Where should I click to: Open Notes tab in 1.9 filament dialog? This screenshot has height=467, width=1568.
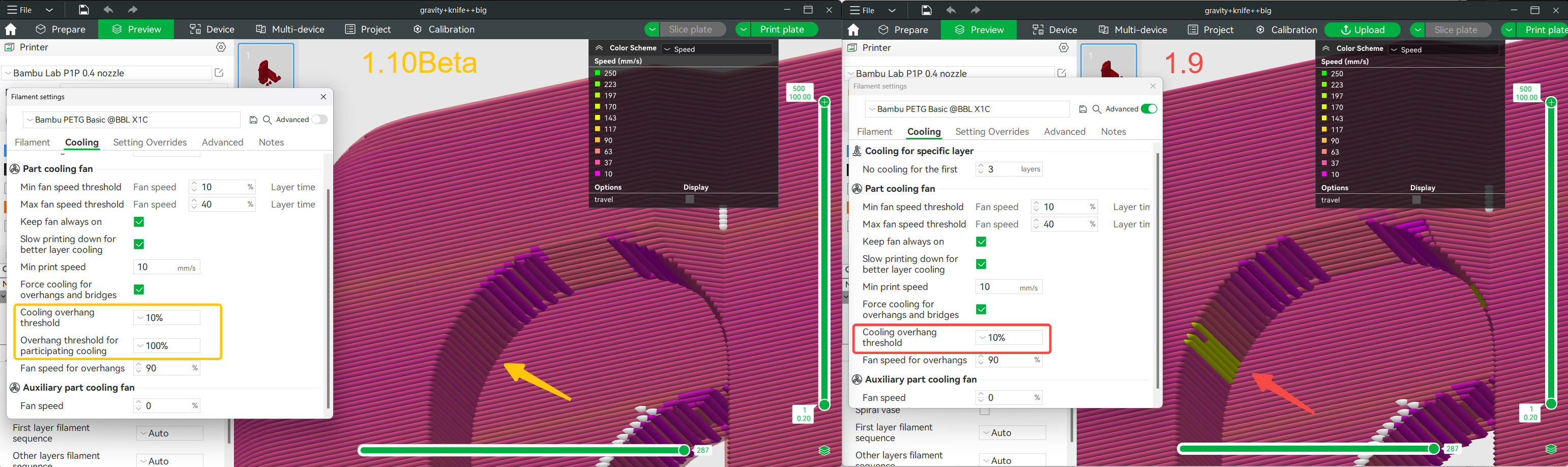[x=1113, y=132]
